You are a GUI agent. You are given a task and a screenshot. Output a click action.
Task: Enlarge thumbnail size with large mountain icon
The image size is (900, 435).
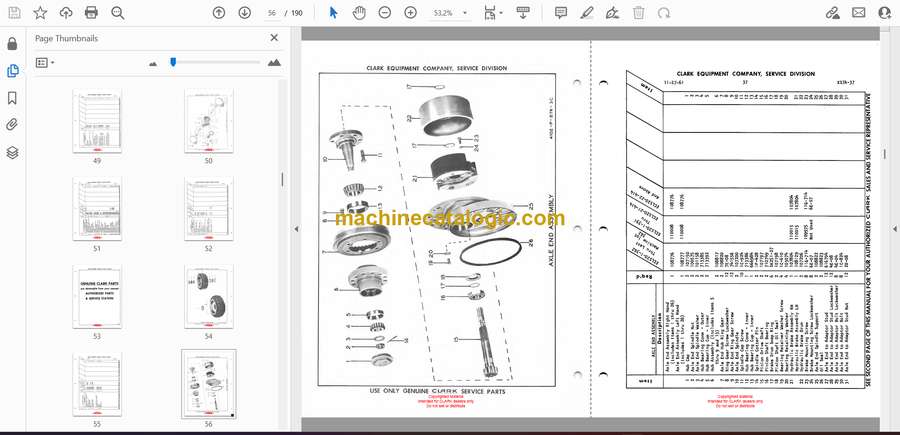[274, 63]
